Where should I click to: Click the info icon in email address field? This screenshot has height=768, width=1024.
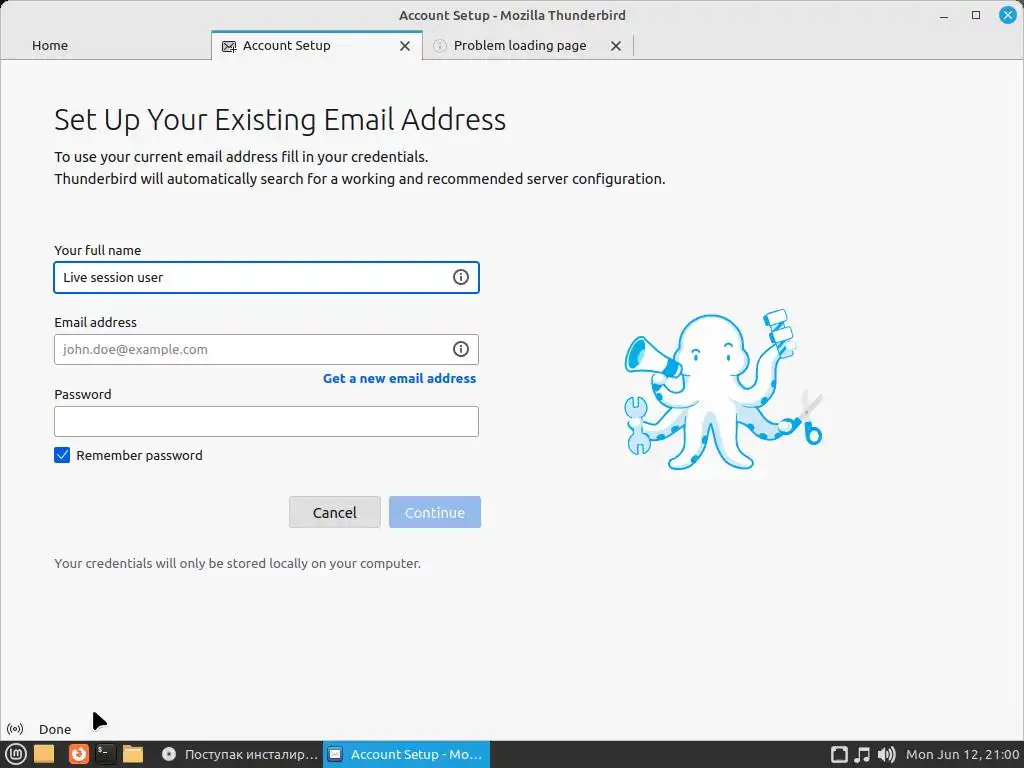click(x=460, y=349)
